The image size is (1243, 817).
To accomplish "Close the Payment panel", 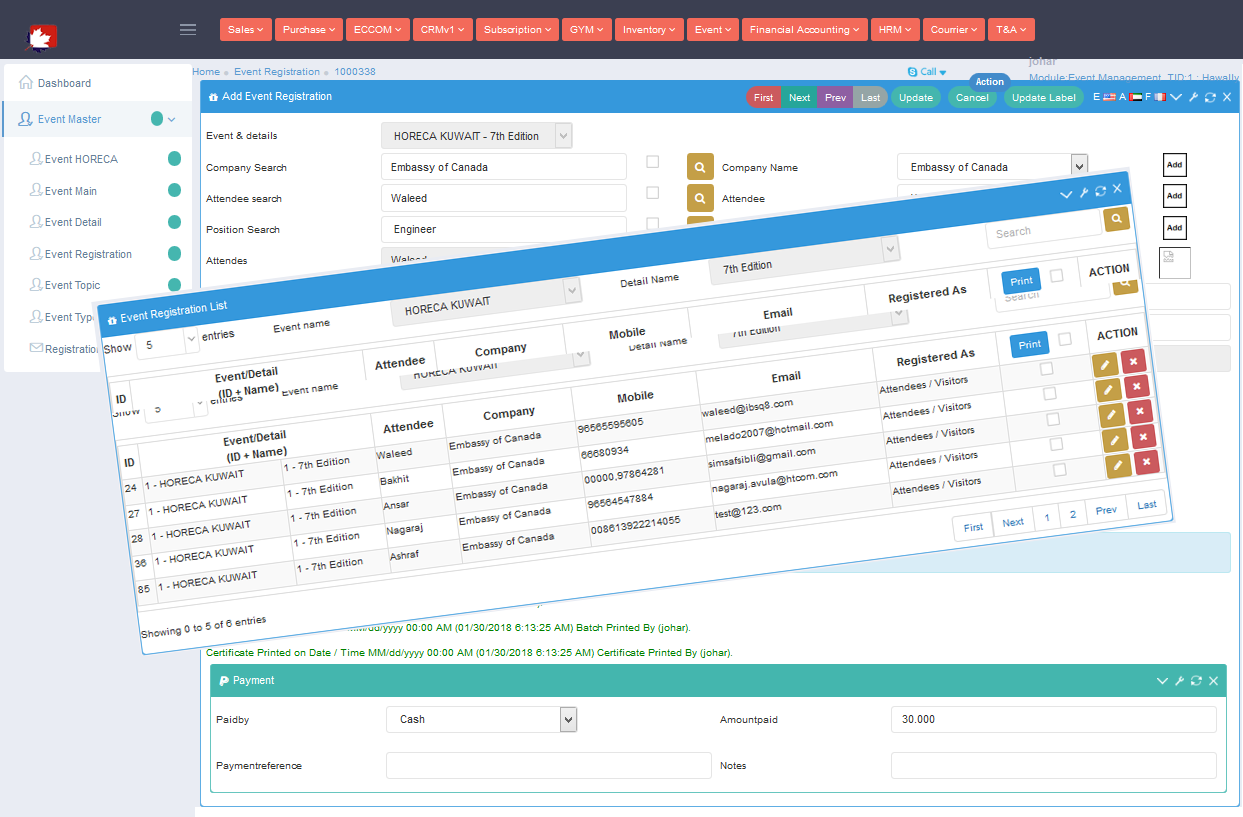I will (1213, 681).
